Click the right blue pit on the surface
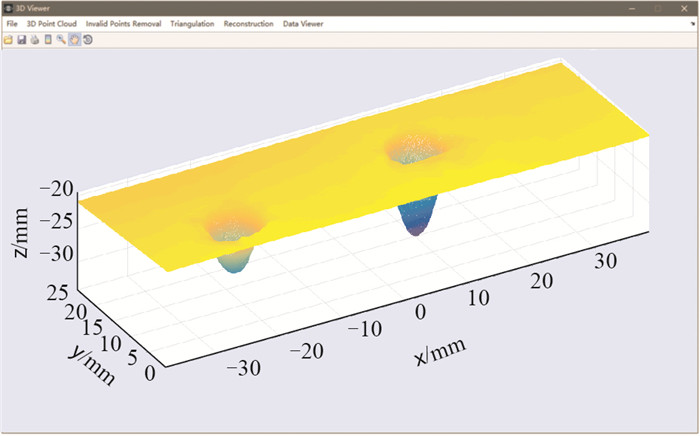Image resolution: width=700 pixels, height=436 pixels. click(x=417, y=215)
